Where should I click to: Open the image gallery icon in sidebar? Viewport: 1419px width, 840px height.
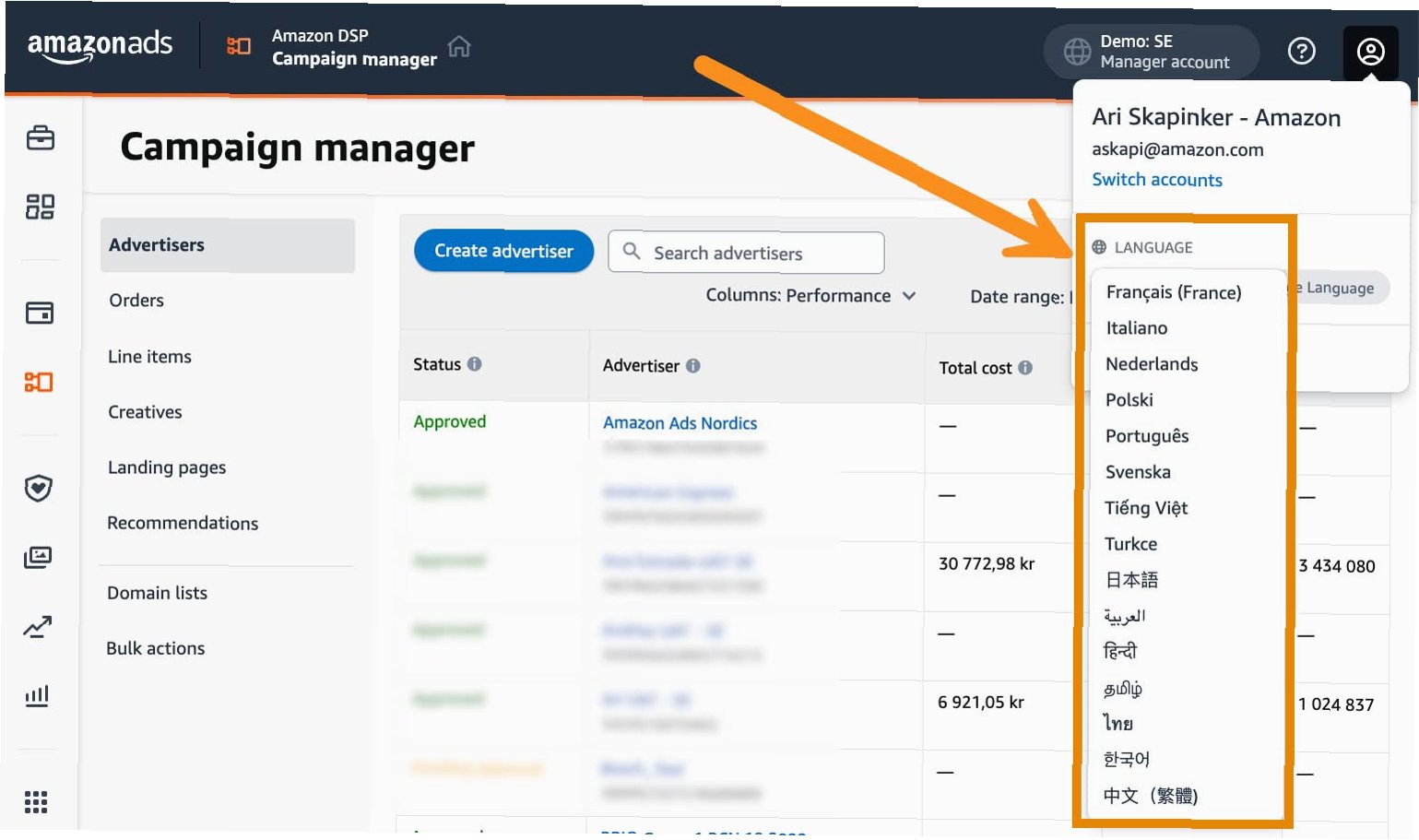pyautogui.click(x=38, y=557)
